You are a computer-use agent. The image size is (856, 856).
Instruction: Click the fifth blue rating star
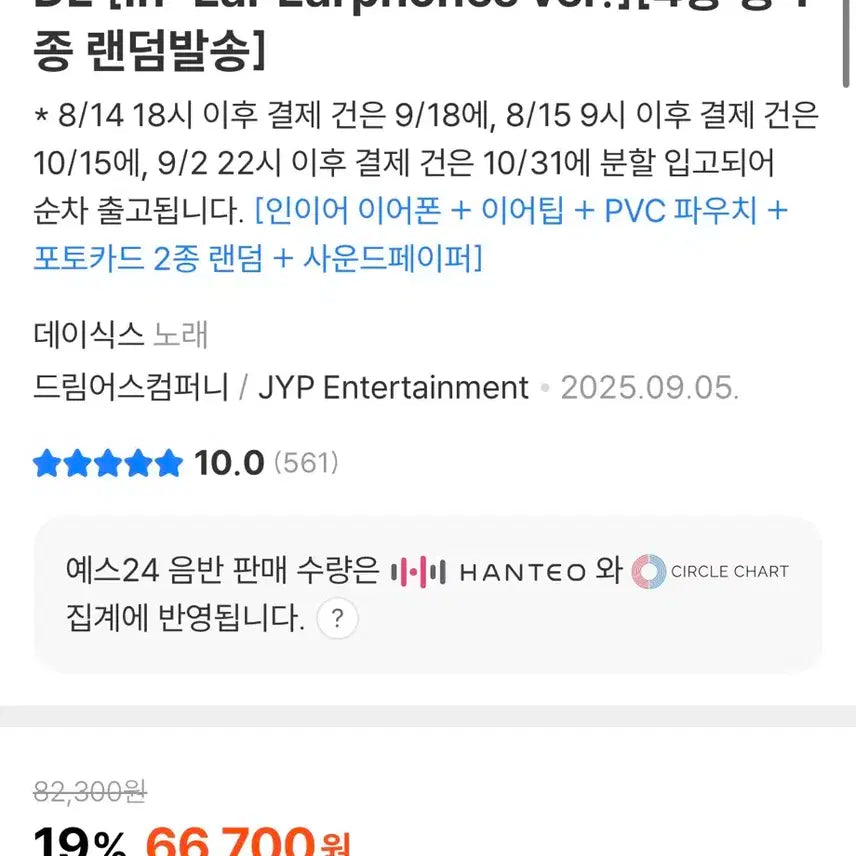point(170,463)
